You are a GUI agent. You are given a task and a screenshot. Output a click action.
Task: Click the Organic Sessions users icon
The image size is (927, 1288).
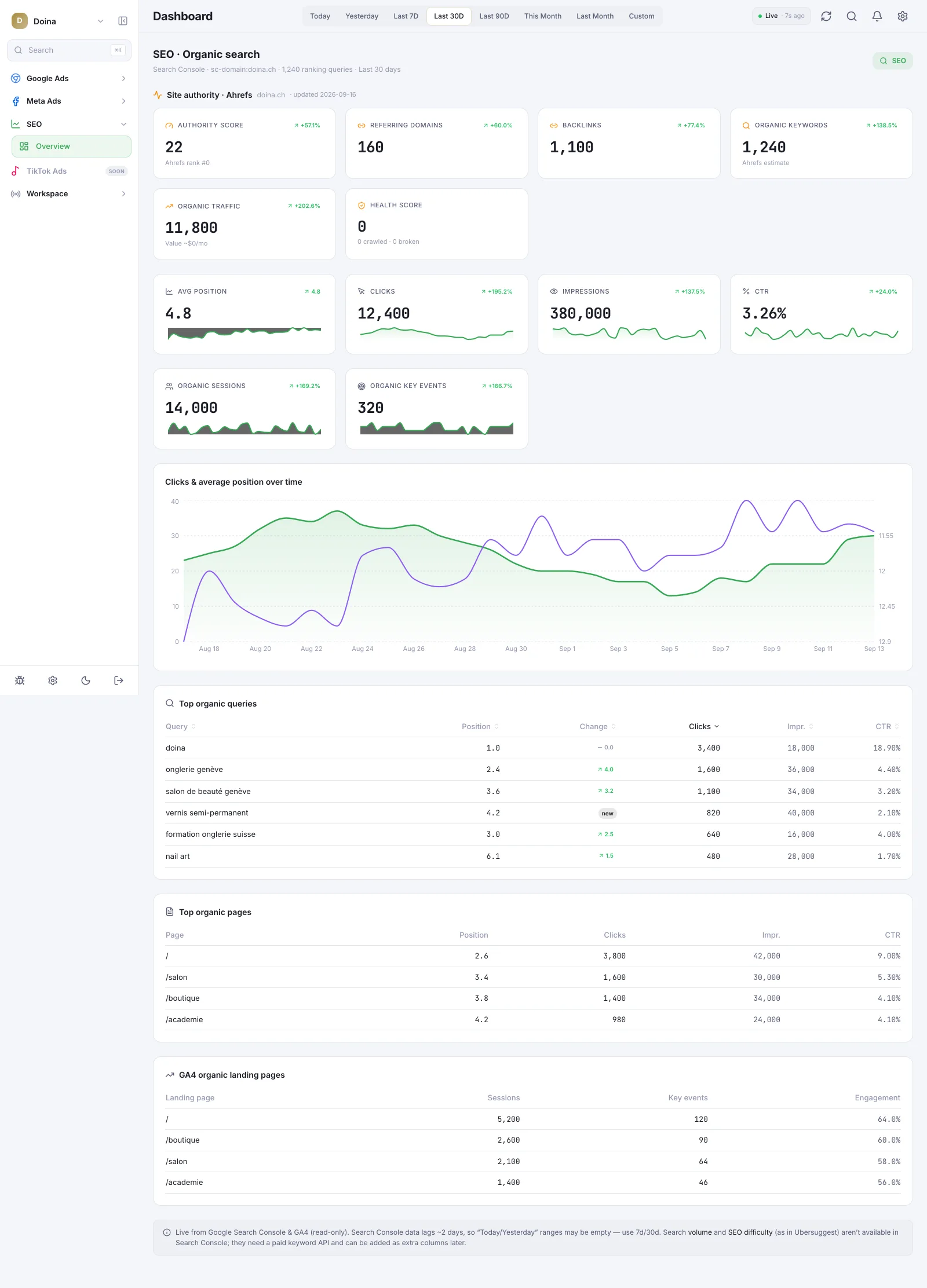point(169,386)
